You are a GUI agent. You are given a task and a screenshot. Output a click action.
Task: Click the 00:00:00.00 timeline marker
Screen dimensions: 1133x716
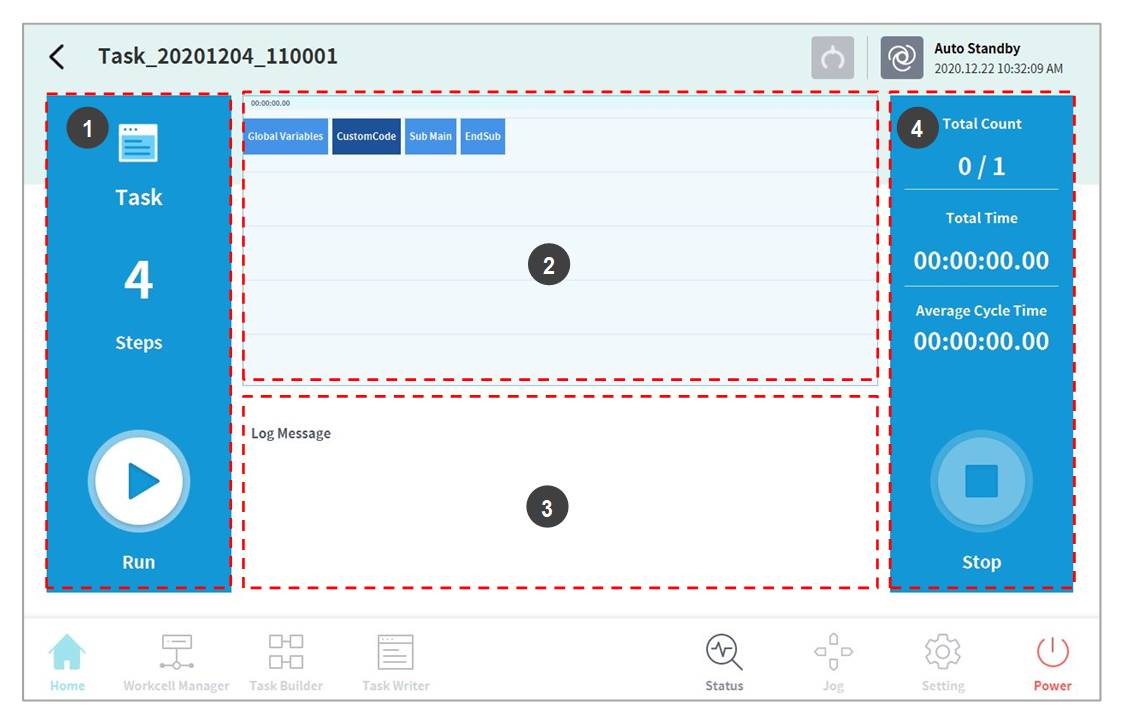click(270, 103)
